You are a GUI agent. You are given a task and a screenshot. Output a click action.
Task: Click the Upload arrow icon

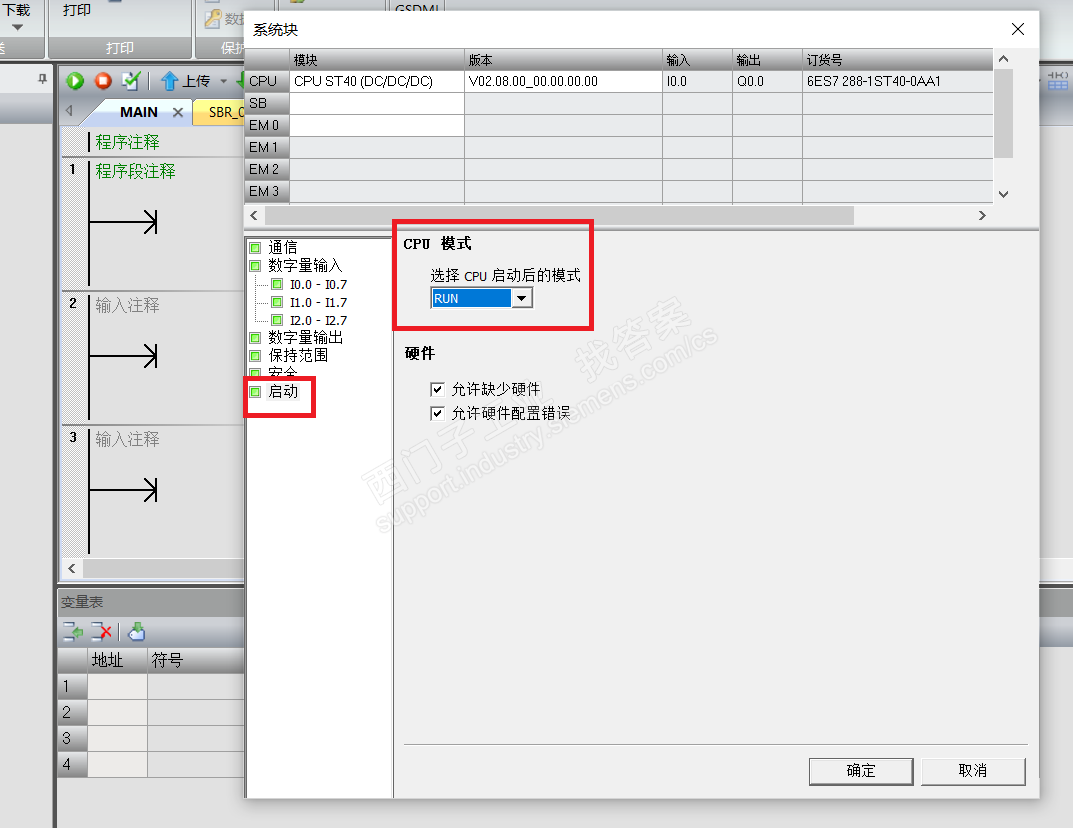(x=169, y=81)
